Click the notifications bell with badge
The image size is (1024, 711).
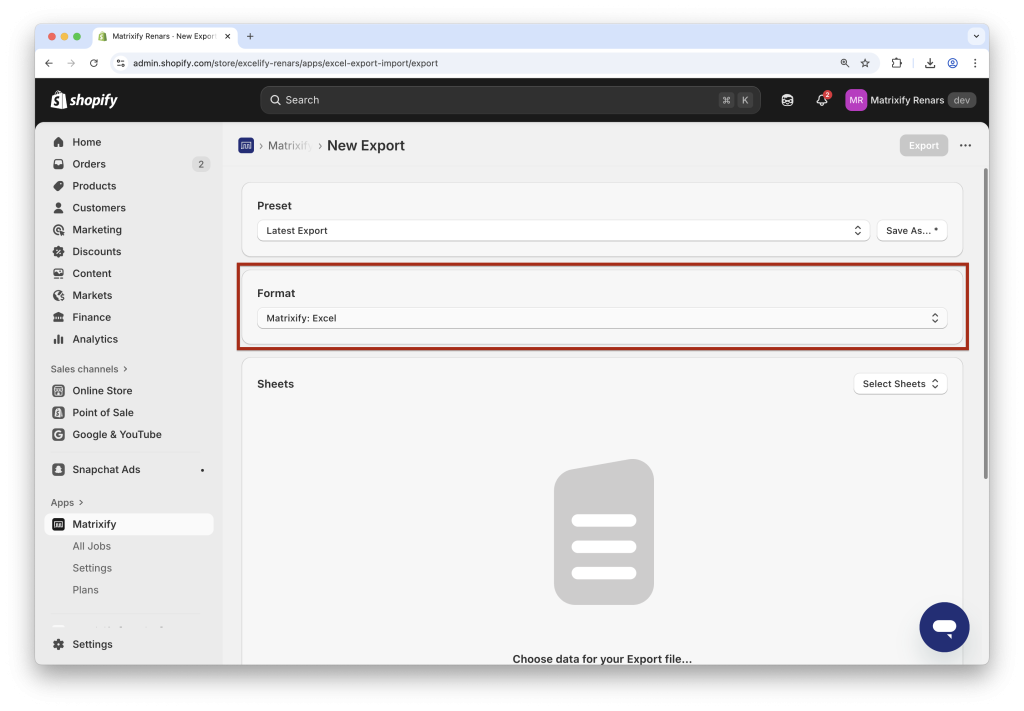[x=820, y=100]
